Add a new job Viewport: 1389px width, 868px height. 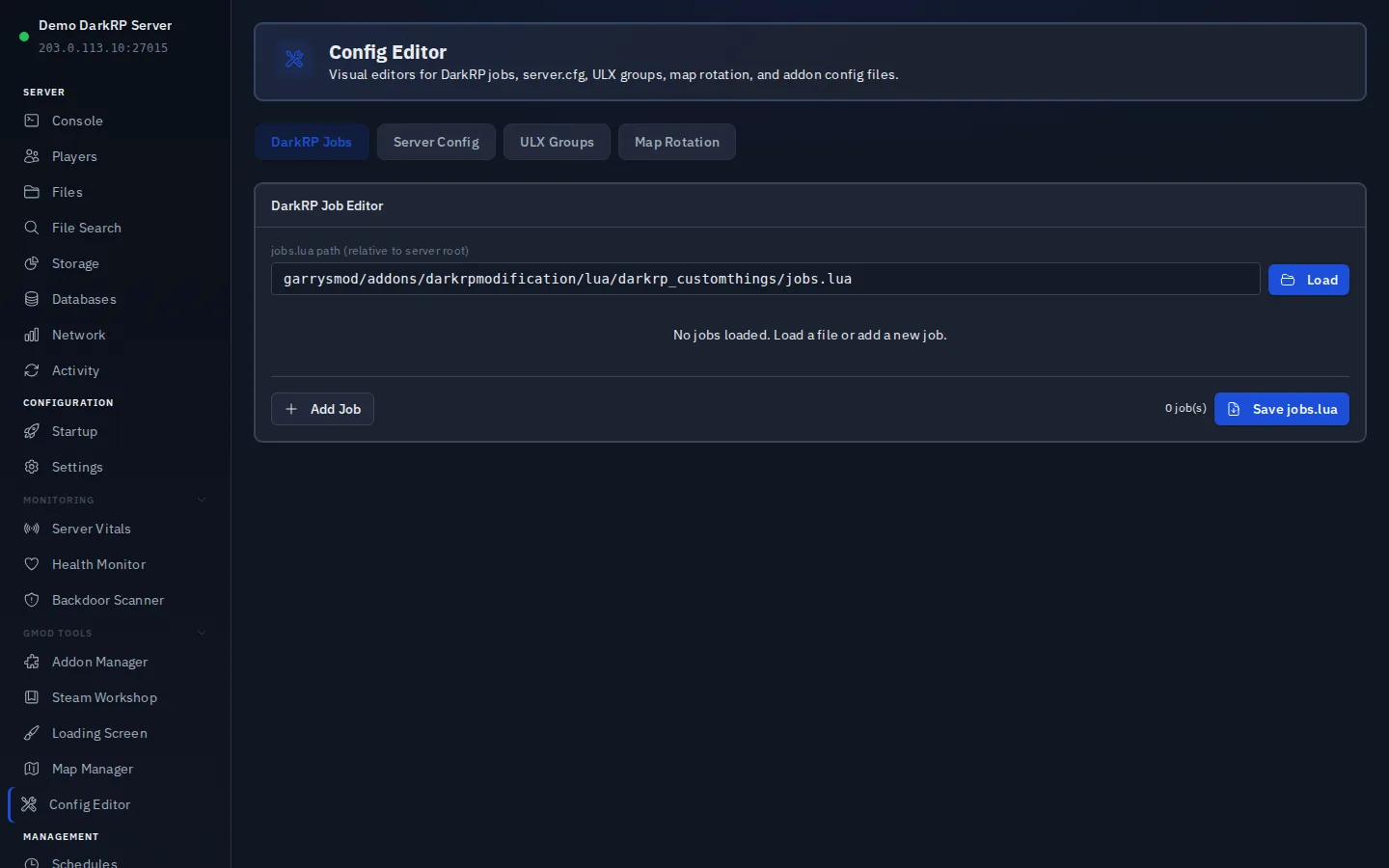(322, 409)
